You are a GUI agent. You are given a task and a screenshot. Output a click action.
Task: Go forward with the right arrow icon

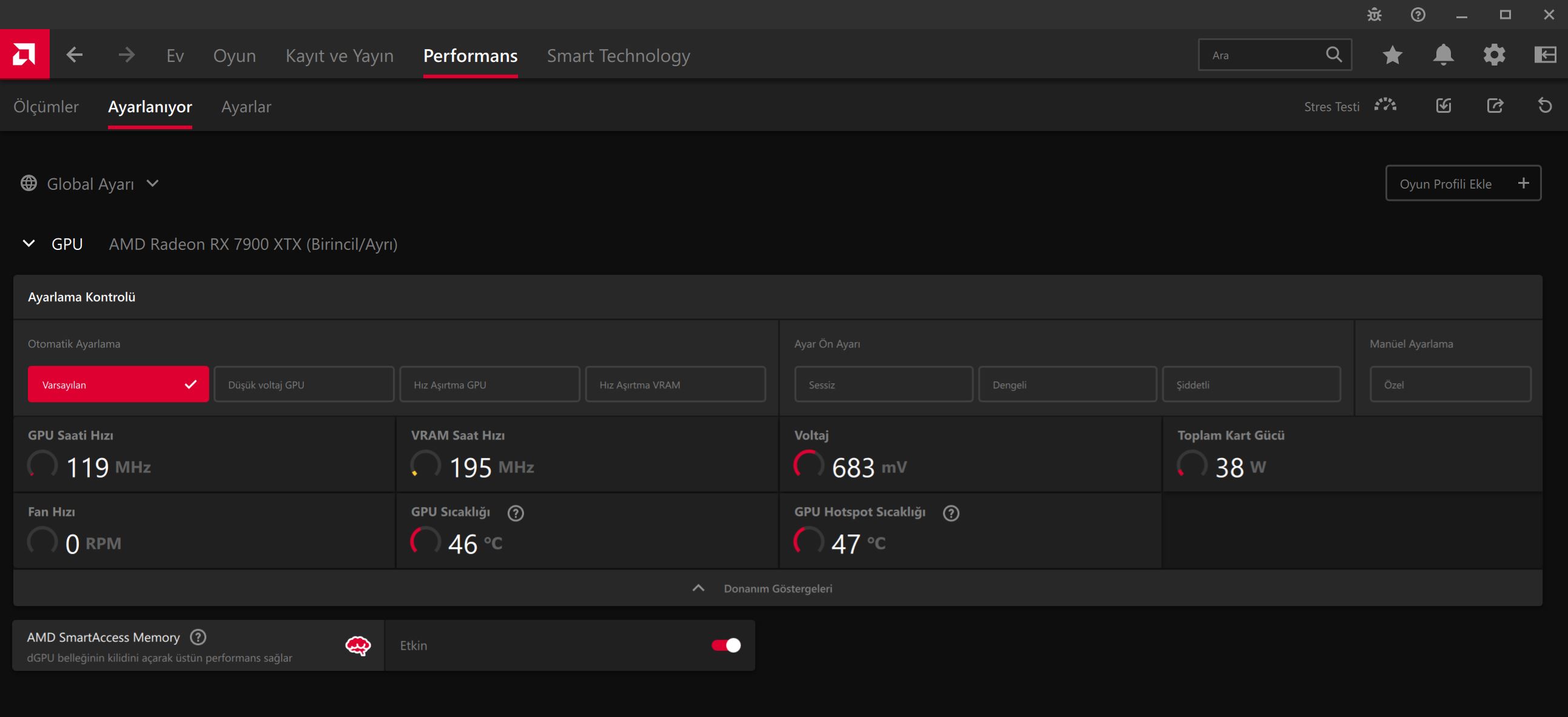126,55
